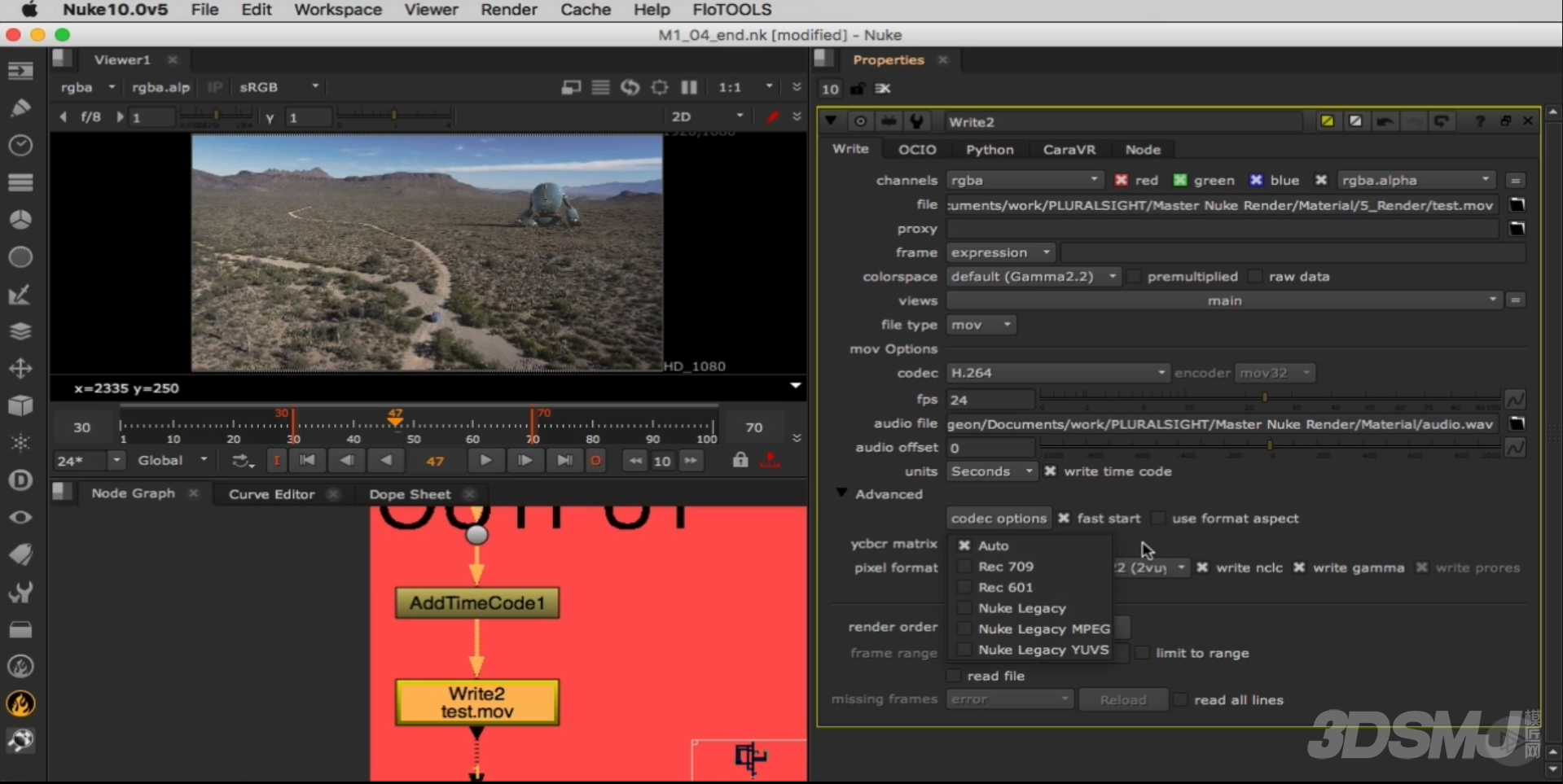The width and height of the screenshot is (1563, 784).
Task: Click the viewer ROI crosshair icon
Action: pyautogui.click(x=660, y=87)
